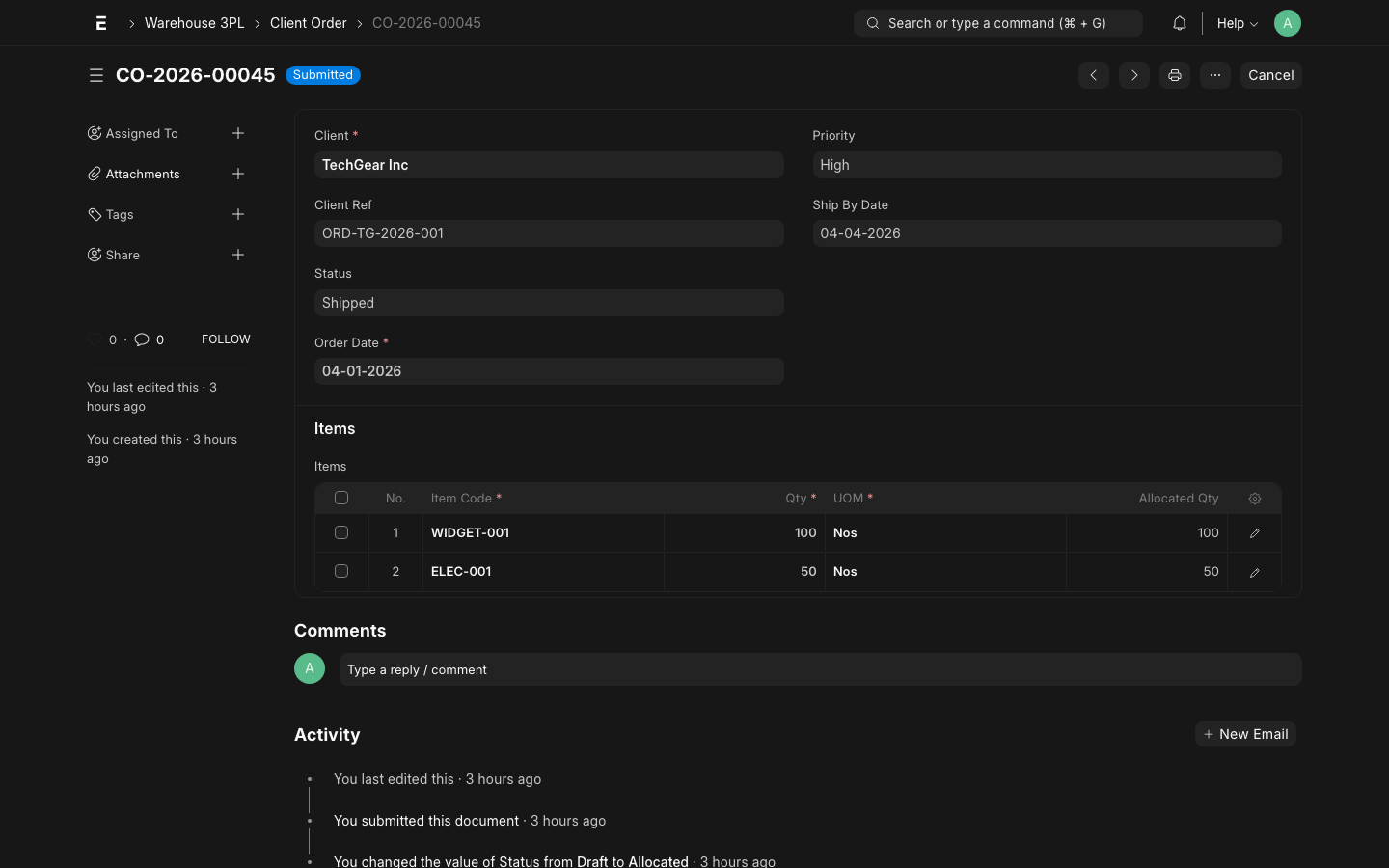Share the document via Share plus icon

click(x=238, y=255)
